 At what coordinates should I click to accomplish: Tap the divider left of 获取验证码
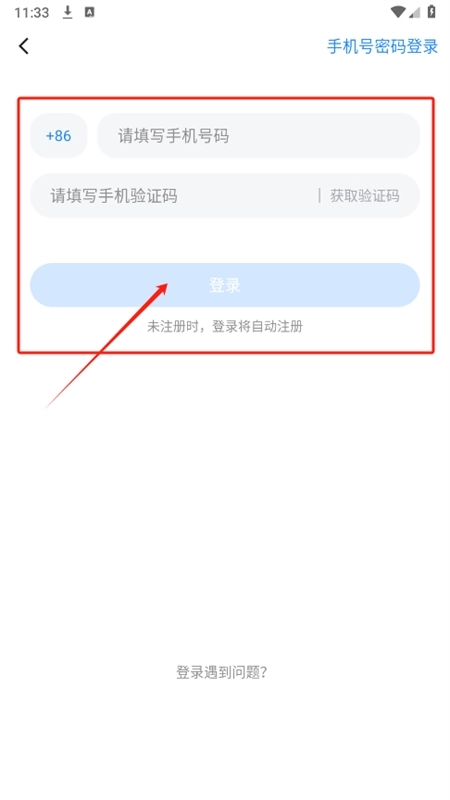(x=320, y=195)
